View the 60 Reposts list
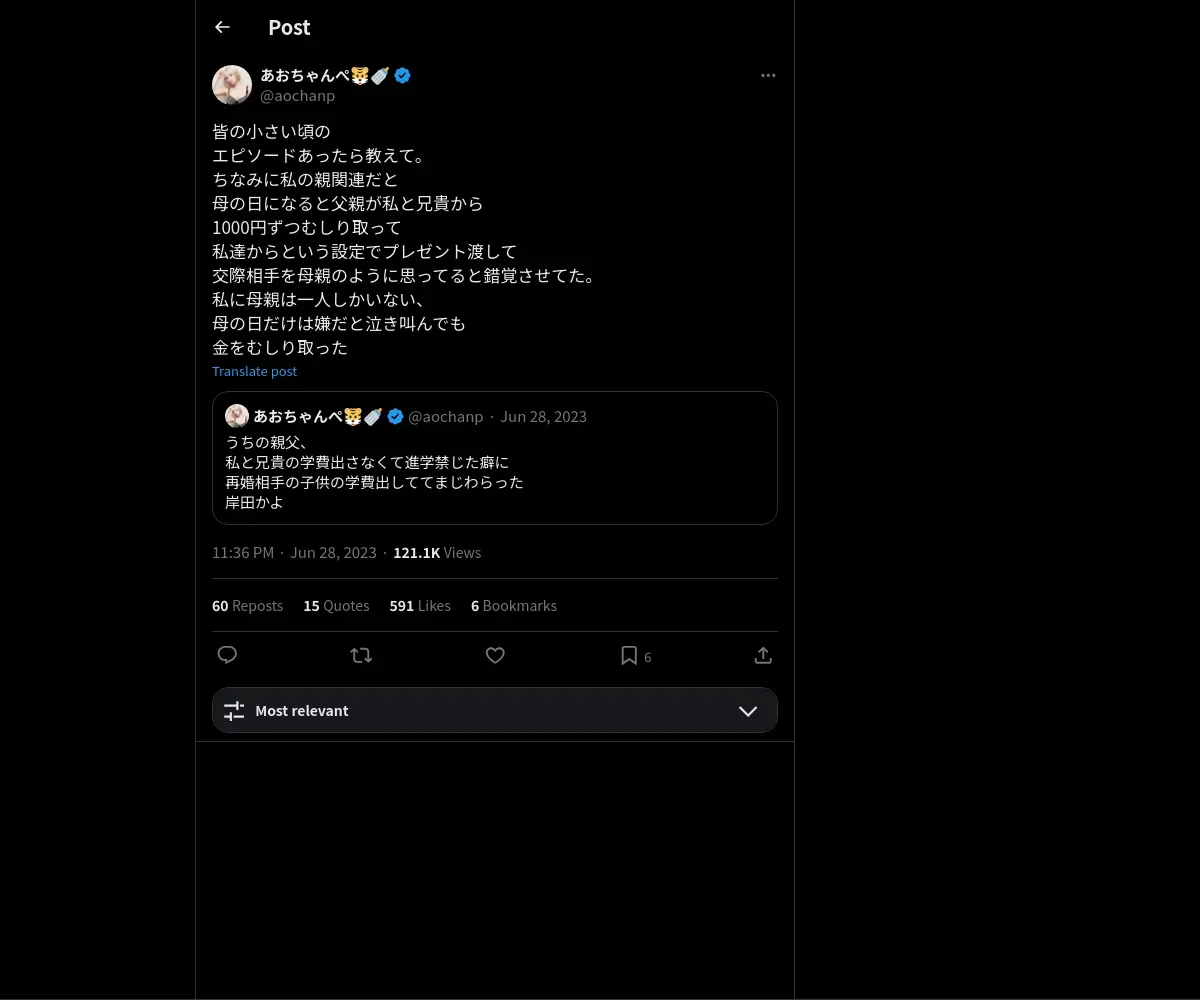 (247, 606)
